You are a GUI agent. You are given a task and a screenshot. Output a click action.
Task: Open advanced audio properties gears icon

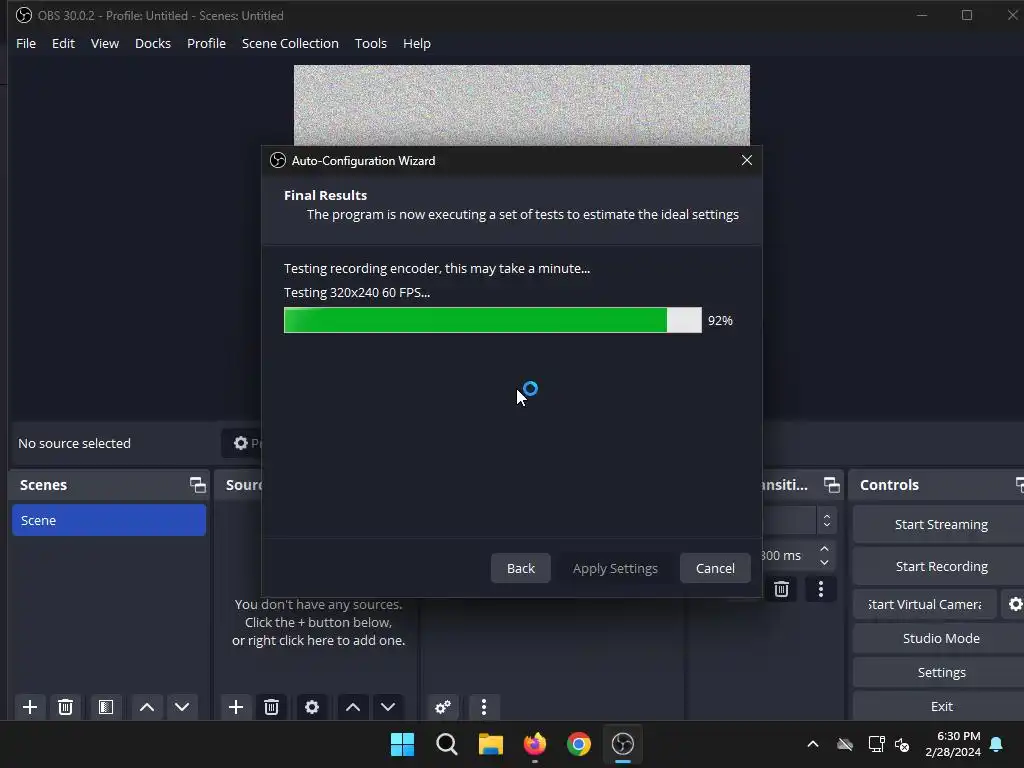(x=443, y=707)
